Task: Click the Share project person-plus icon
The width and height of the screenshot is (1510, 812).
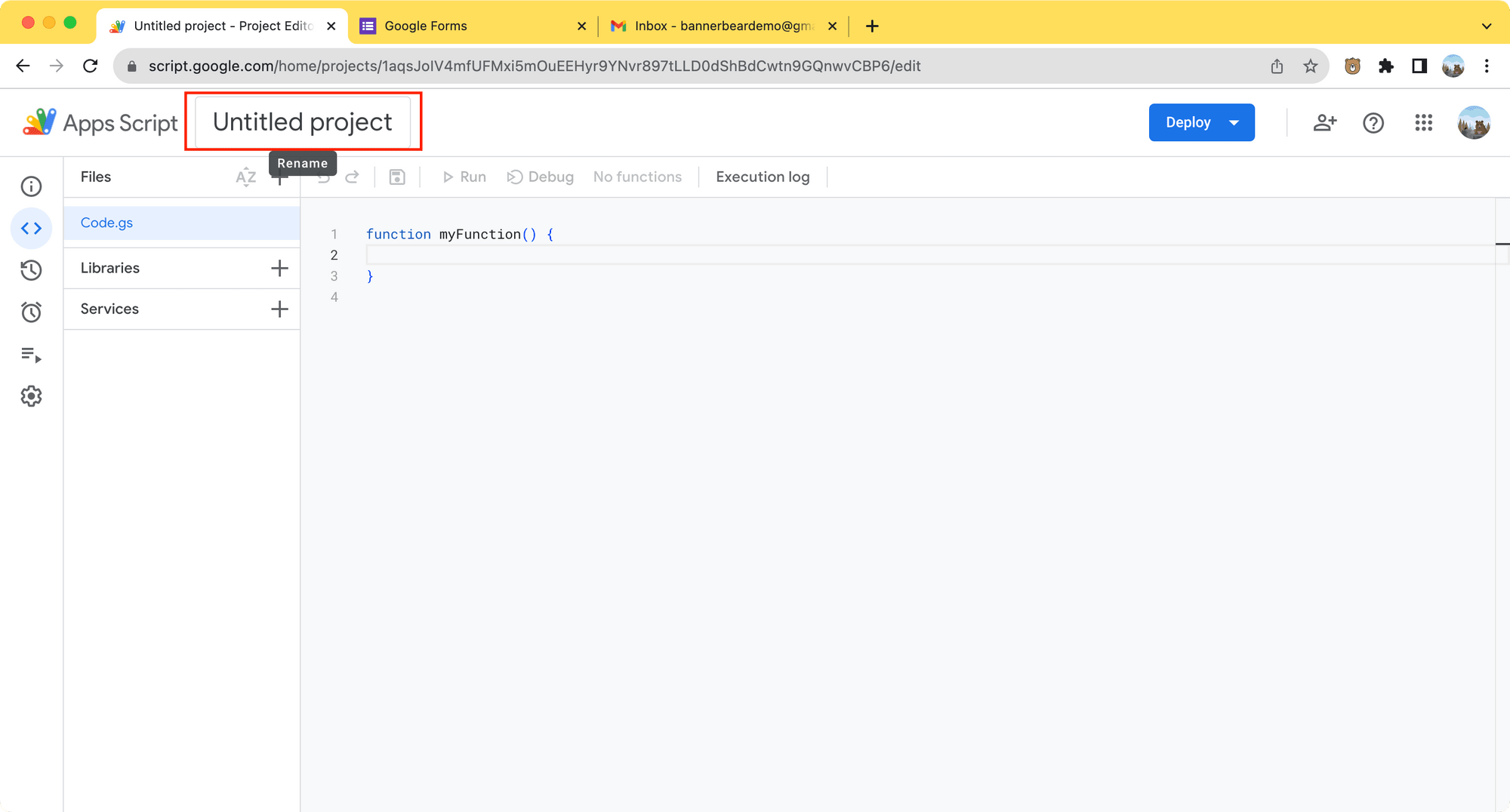Action: (1324, 123)
